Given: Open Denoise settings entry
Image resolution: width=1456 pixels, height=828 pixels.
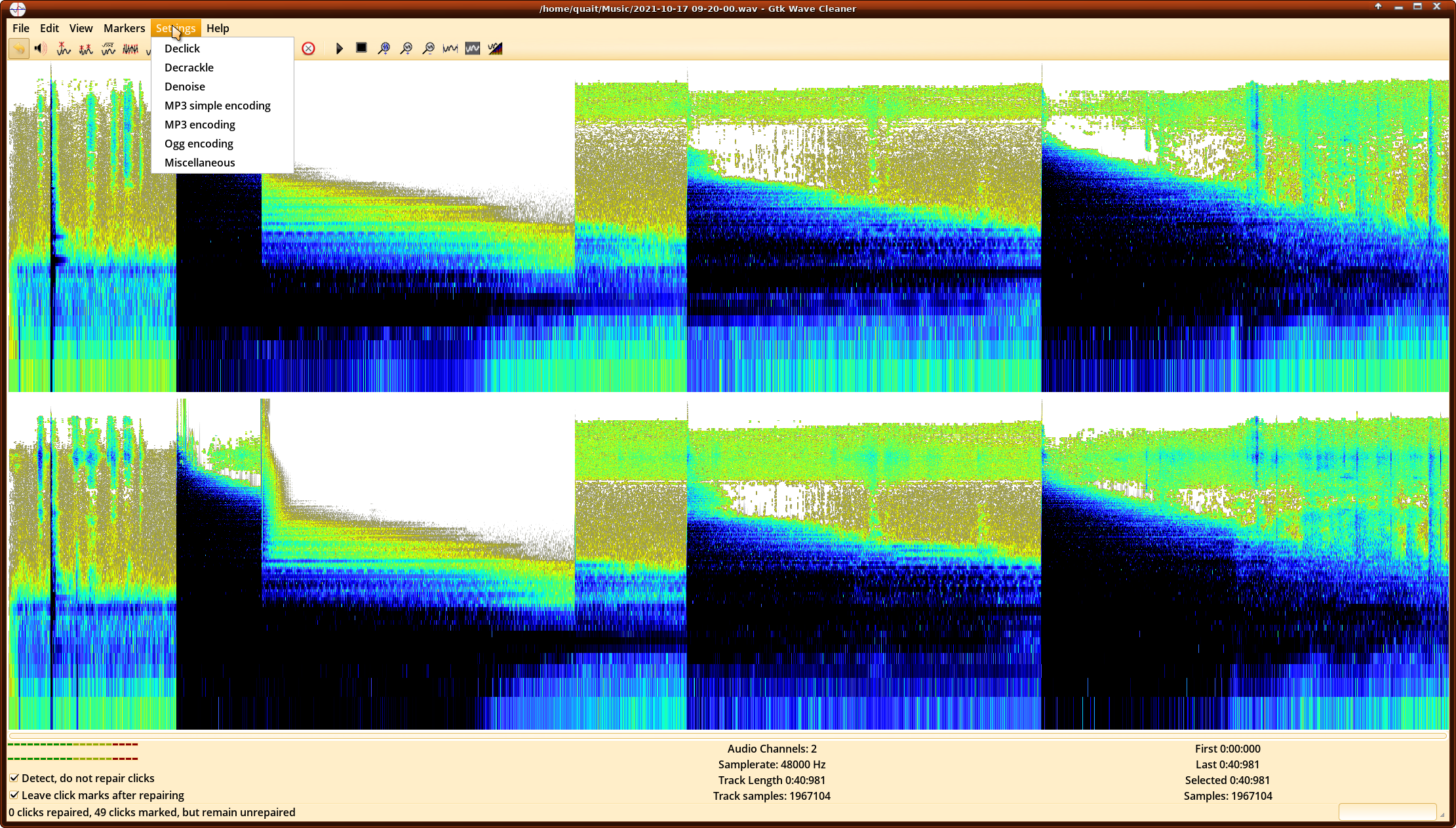Looking at the screenshot, I should click(185, 87).
